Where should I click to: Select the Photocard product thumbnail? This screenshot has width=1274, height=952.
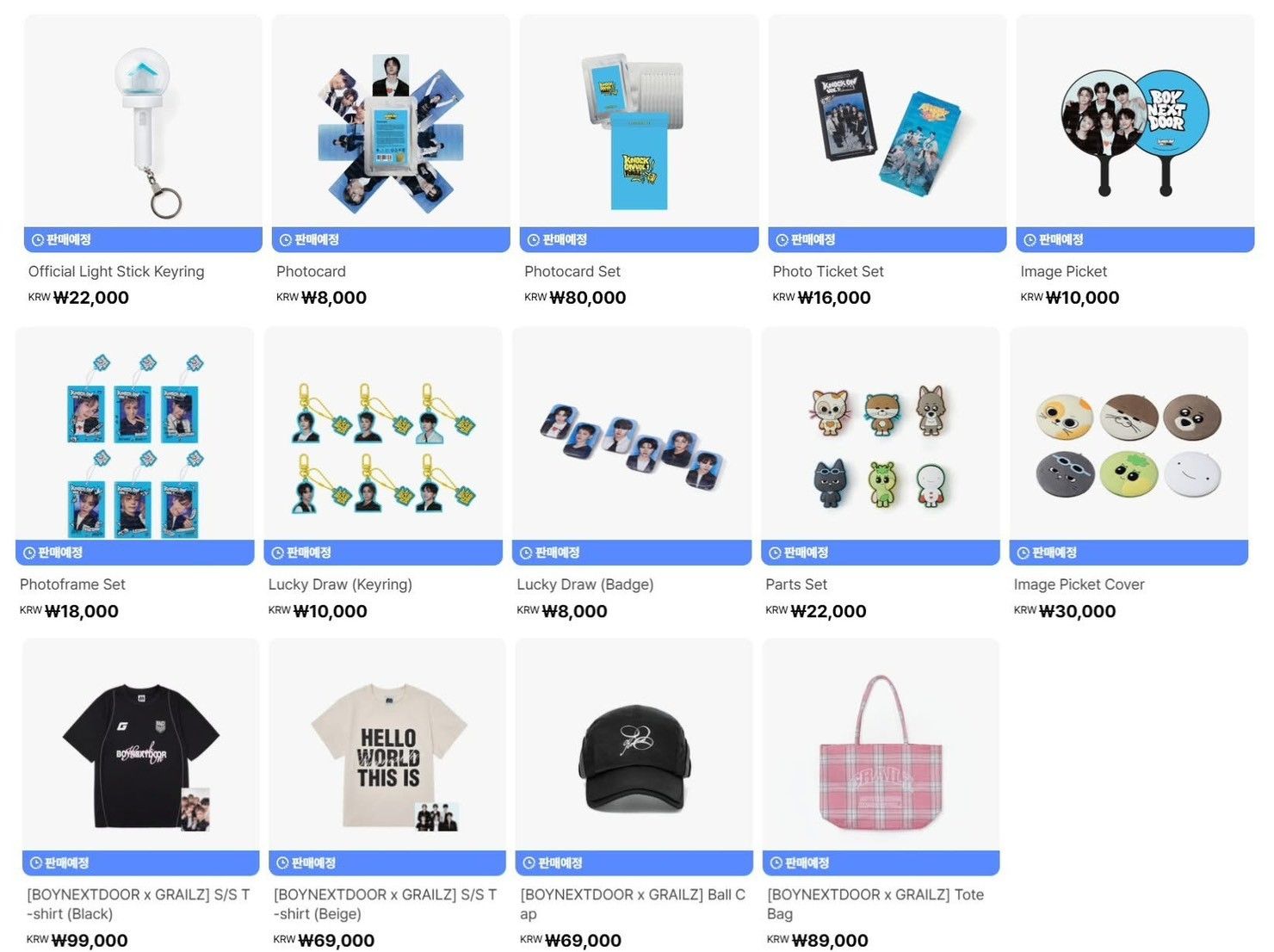tap(391, 121)
